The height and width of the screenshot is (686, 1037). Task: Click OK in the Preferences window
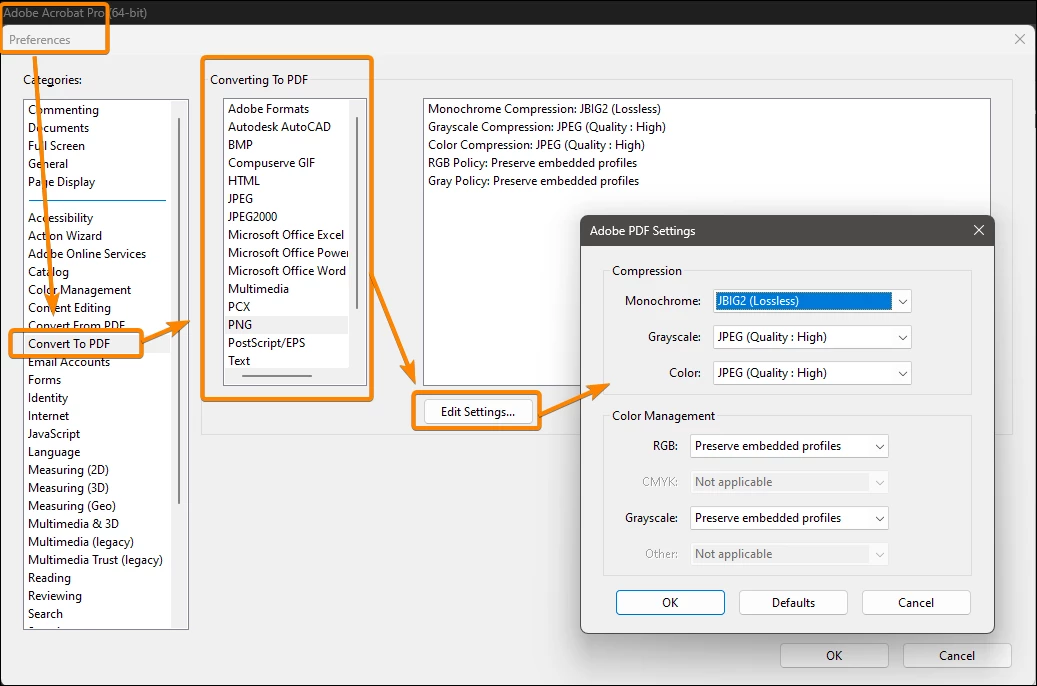pyautogui.click(x=834, y=656)
